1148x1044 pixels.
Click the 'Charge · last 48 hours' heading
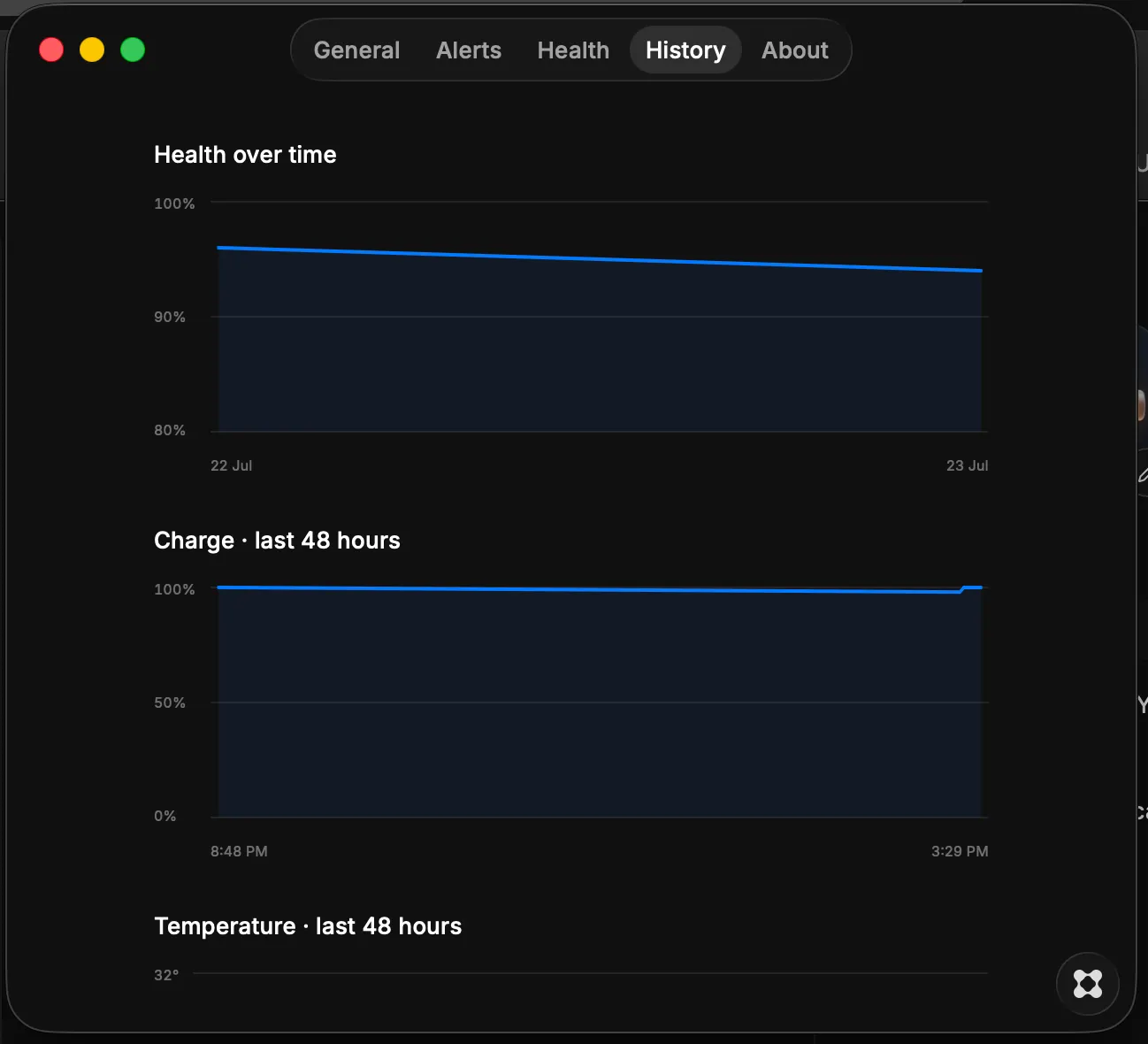277,541
